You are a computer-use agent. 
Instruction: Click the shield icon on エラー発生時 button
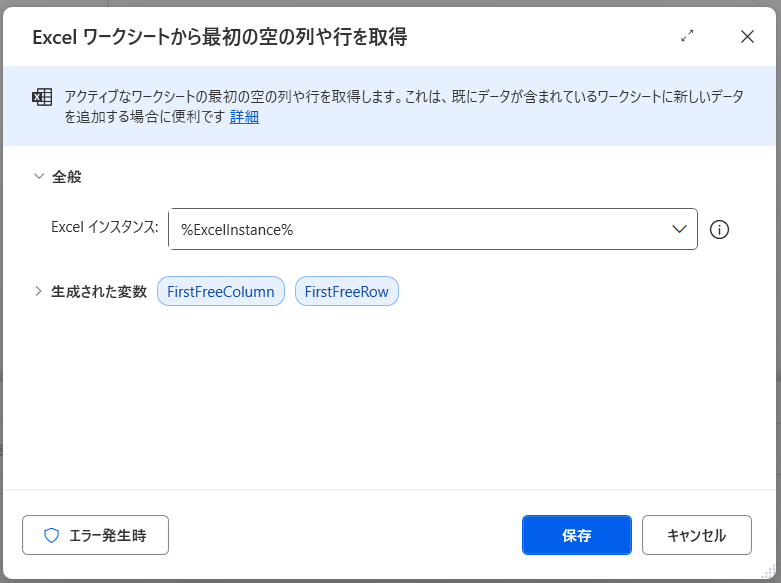pyautogui.click(x=52, y=535)
